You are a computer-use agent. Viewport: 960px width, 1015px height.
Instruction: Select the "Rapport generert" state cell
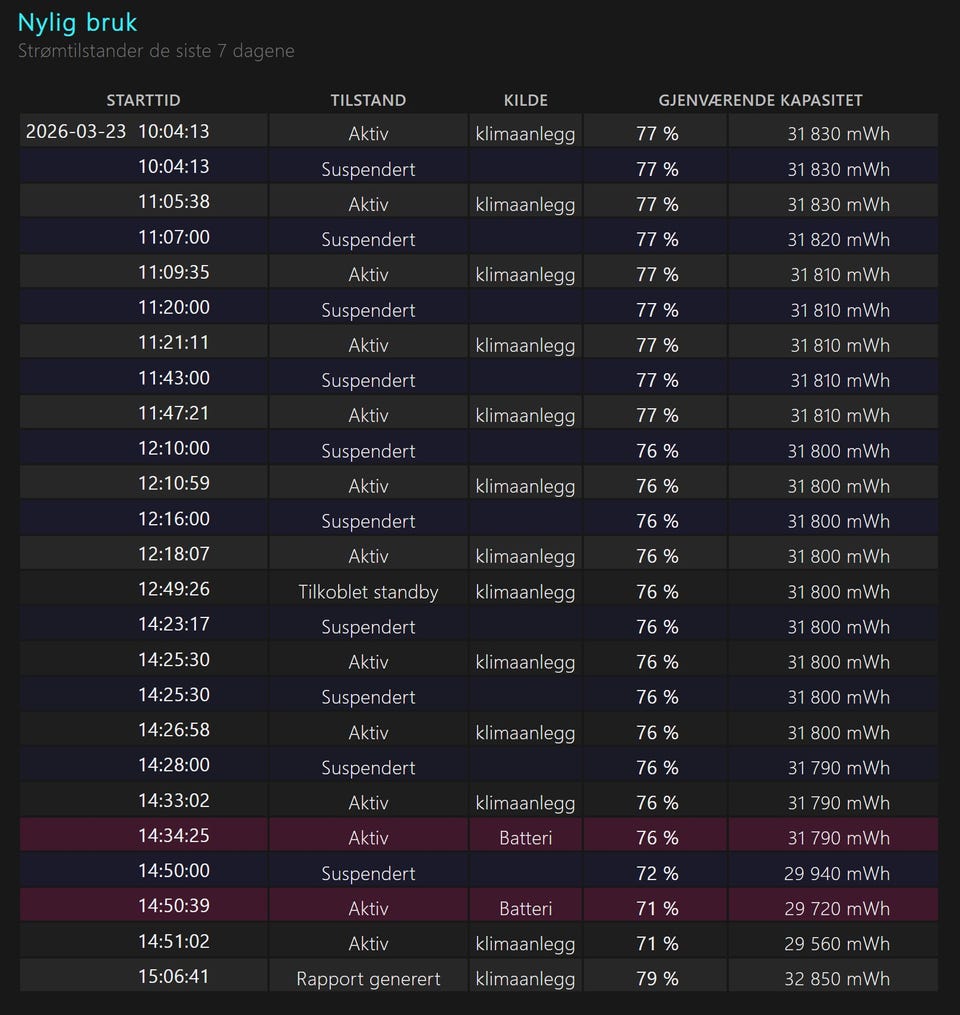tap(368, 979)
